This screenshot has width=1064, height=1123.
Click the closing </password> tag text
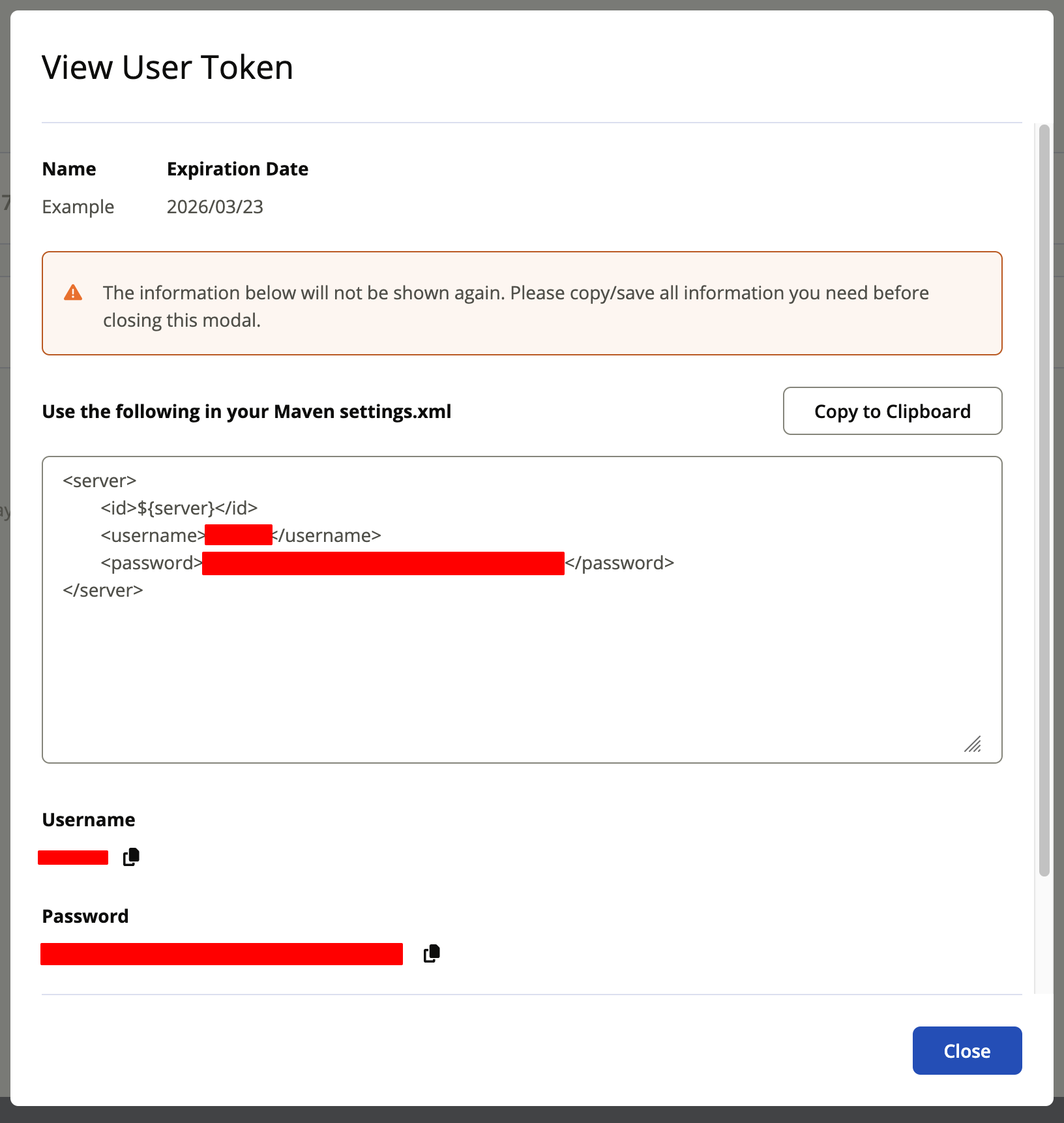[x=619, y=563]
